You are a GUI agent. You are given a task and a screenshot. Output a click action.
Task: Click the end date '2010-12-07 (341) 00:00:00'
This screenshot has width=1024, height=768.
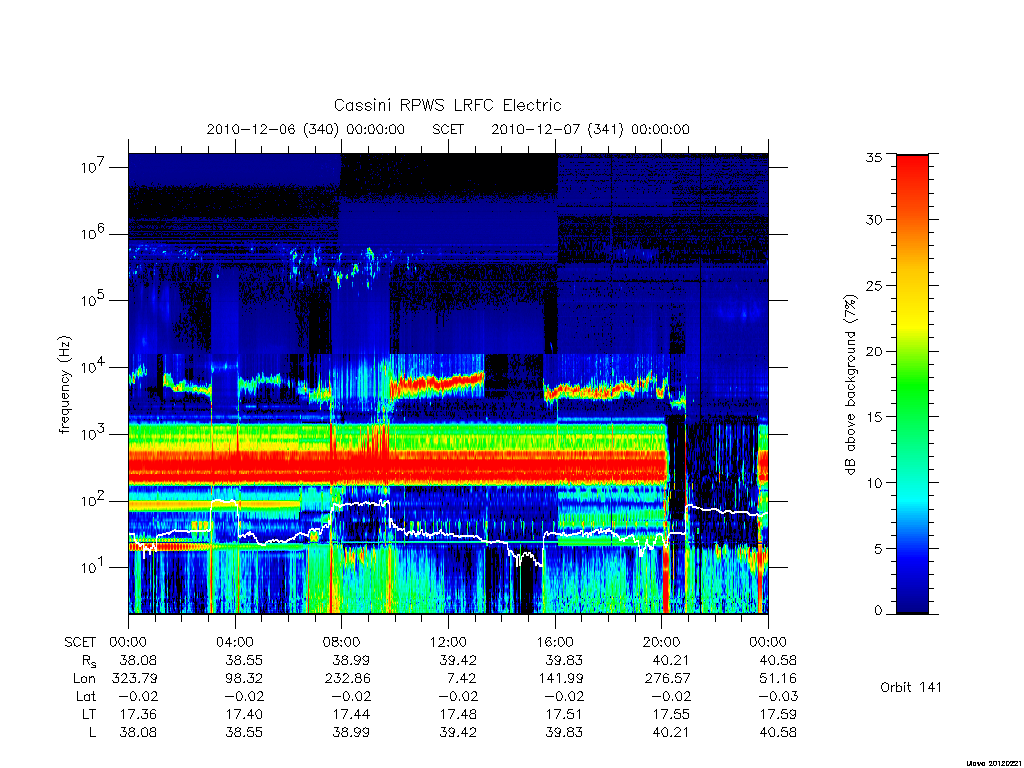click(x=590, y=129)
